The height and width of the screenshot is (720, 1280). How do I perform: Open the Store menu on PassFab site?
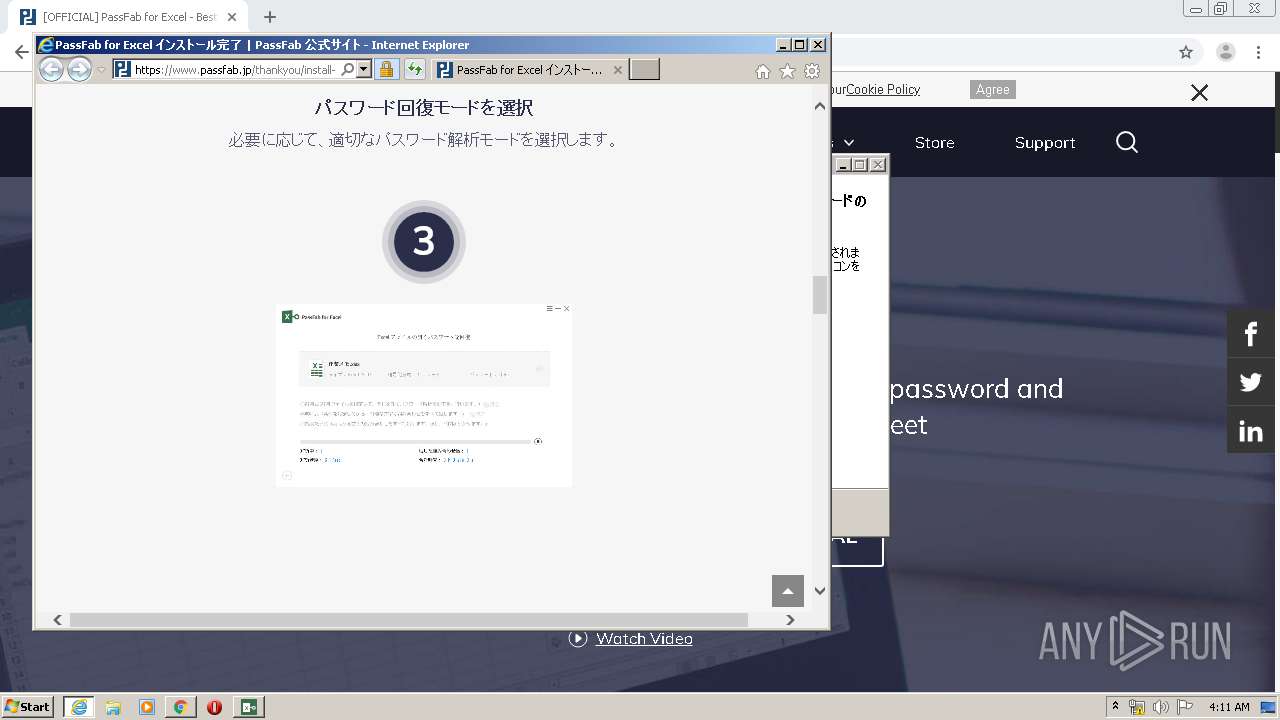[x=934, y=142]
